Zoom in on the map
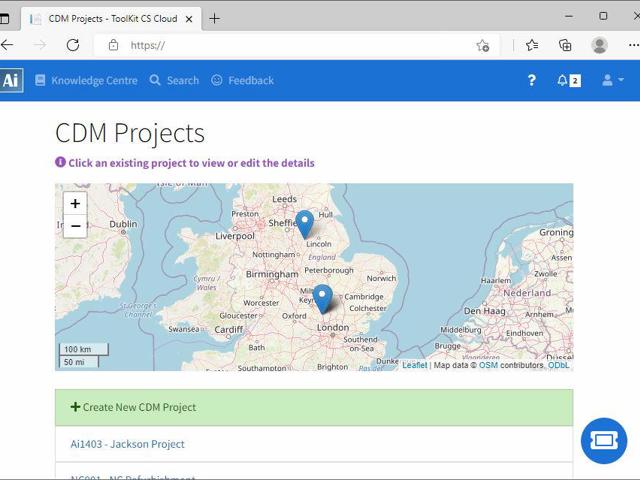This screenshot has width=640, height=480. click(x=75, y=203)
